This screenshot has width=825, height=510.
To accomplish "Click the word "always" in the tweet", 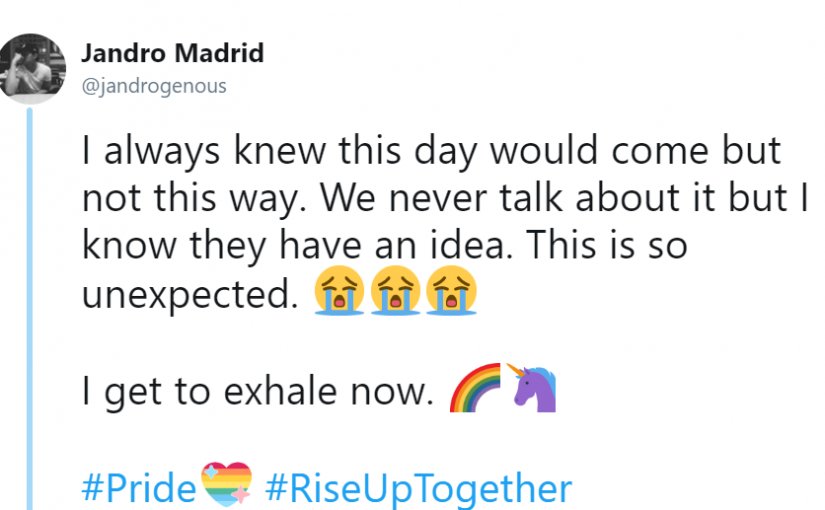I will click(x=162, y=152).
